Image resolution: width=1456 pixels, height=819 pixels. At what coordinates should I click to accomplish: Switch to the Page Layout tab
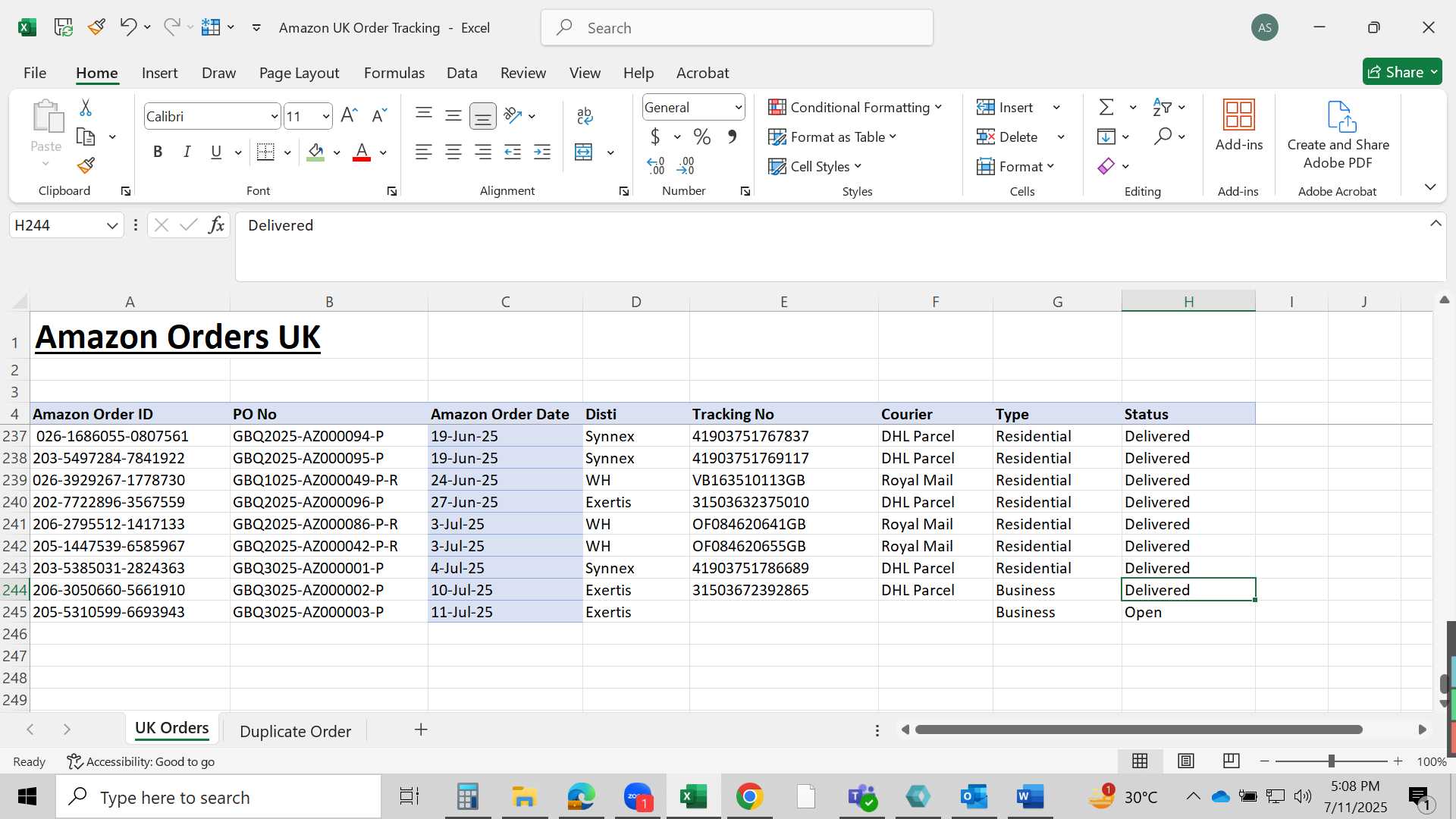point(299,73)
